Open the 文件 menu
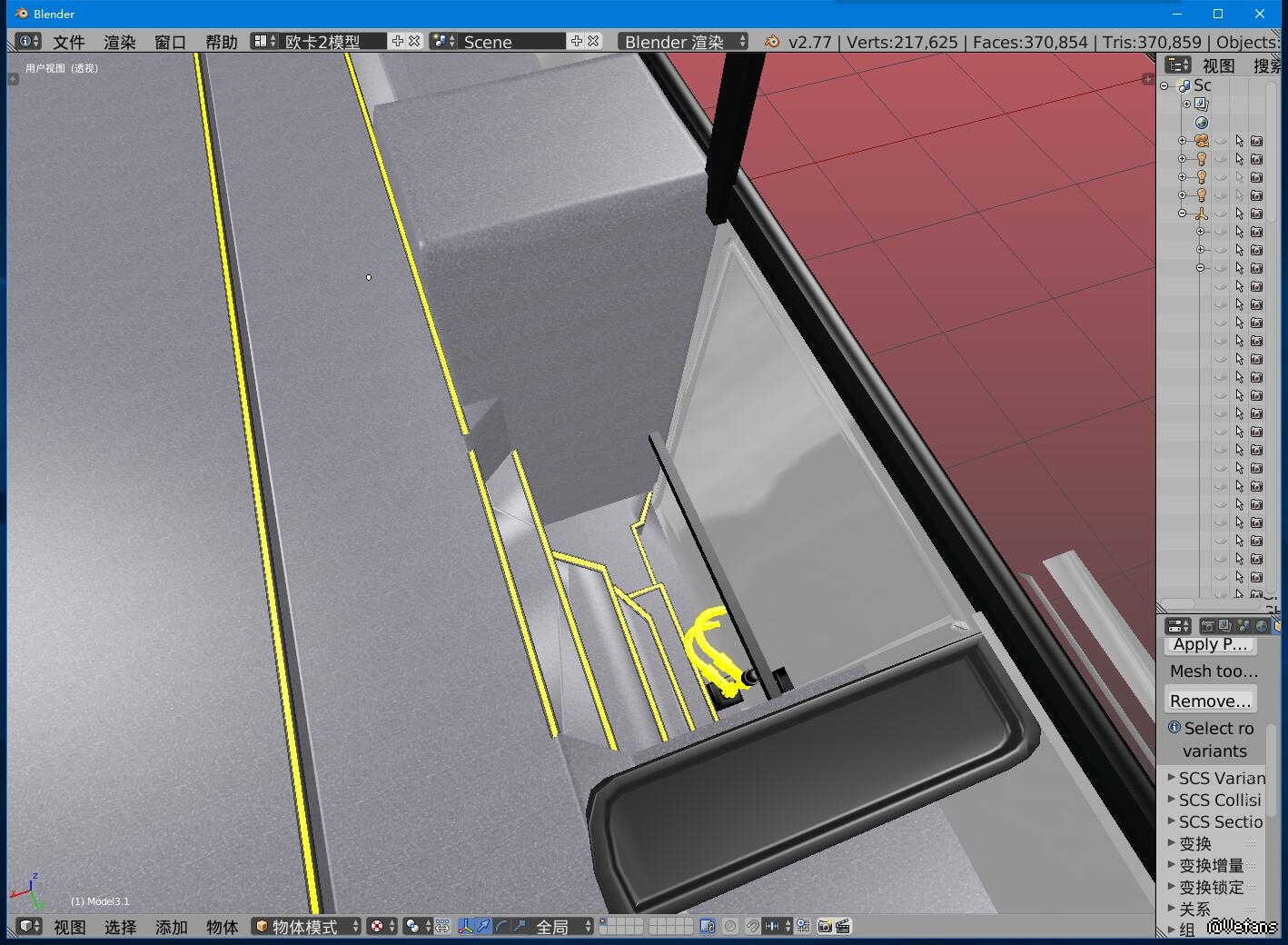Screen dimensions: 1288x945 68,42
